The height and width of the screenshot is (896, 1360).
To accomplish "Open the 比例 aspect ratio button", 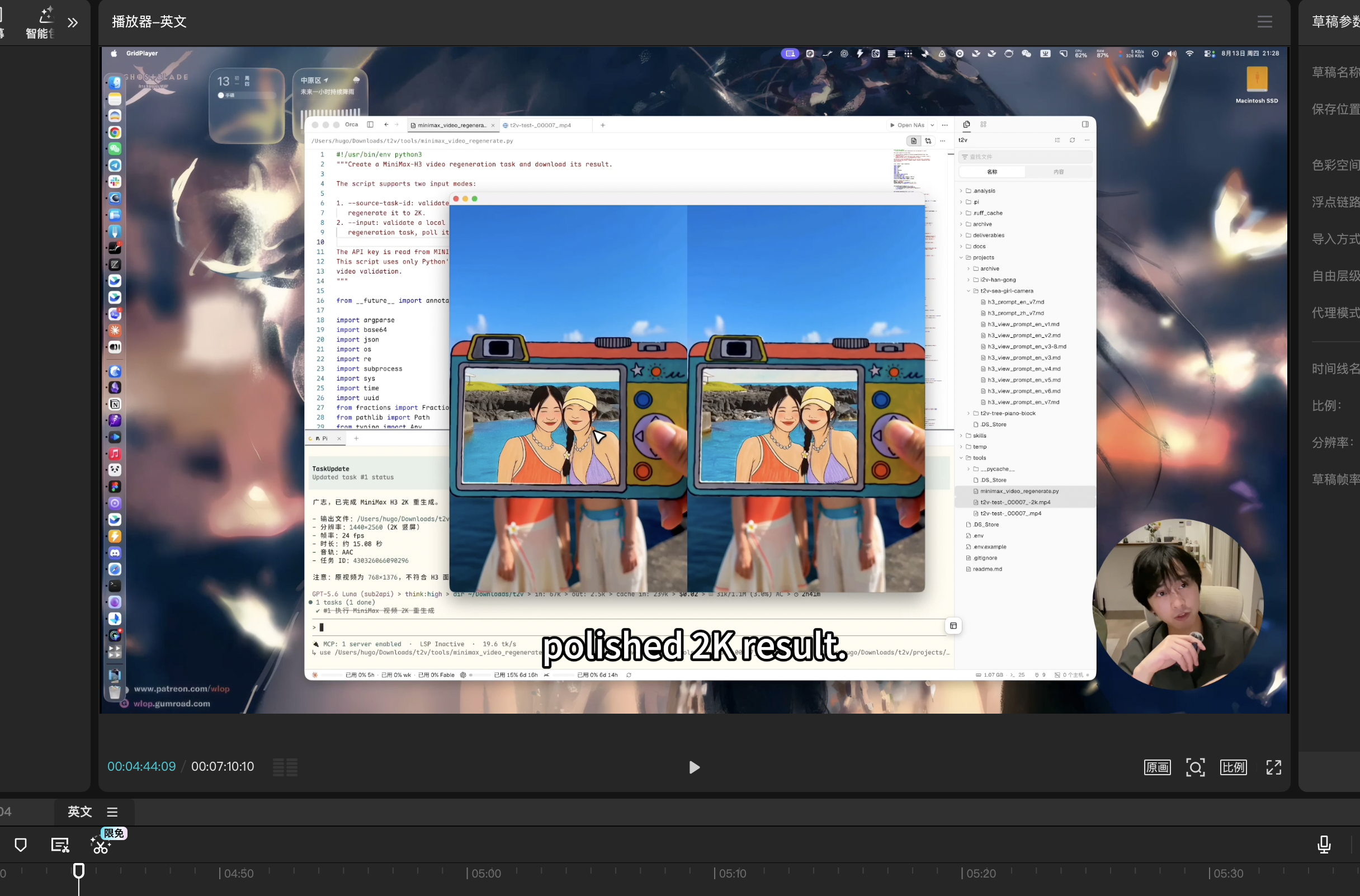I will coord(1233,767).
